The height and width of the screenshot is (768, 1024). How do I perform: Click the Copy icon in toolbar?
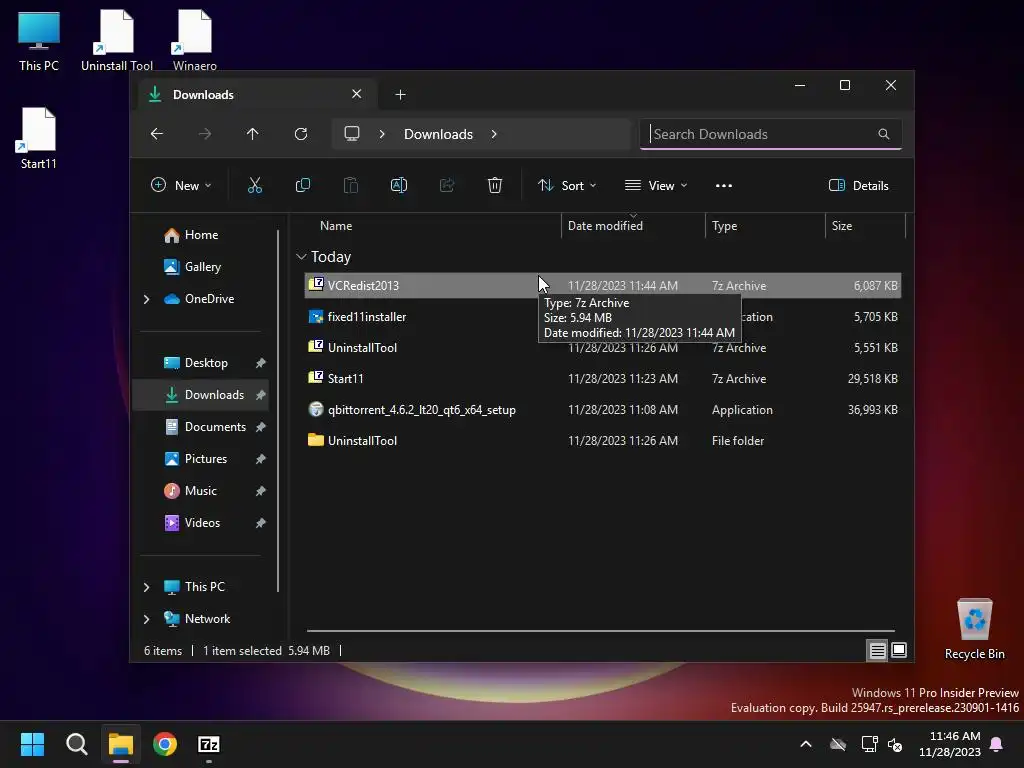[x=303, y=185]
